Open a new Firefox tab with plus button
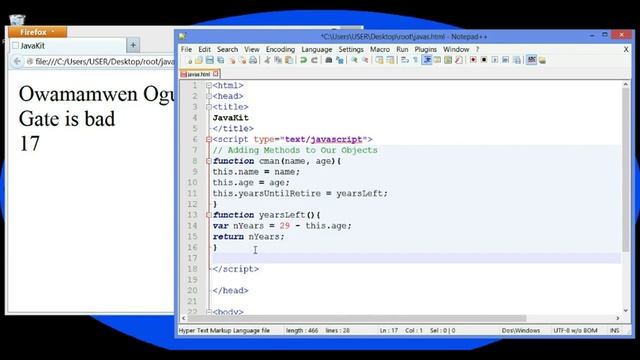Screen dimensions: 640x360 click(133, 45)
